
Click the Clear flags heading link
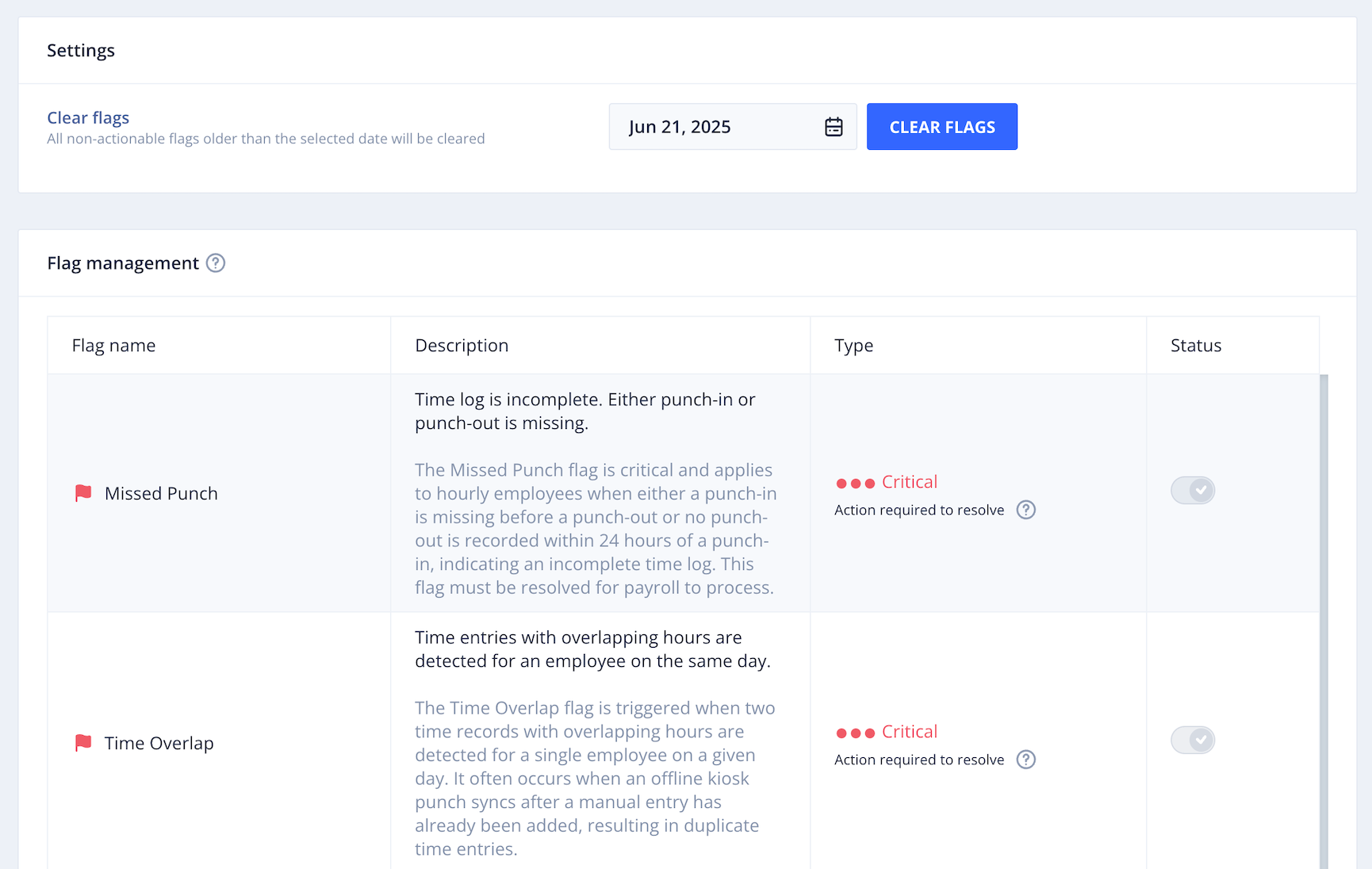tap(88, 117)
